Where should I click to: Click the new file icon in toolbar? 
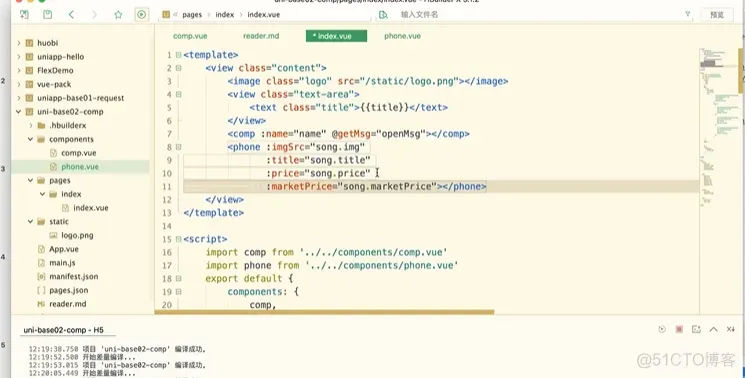pos(24,15)
